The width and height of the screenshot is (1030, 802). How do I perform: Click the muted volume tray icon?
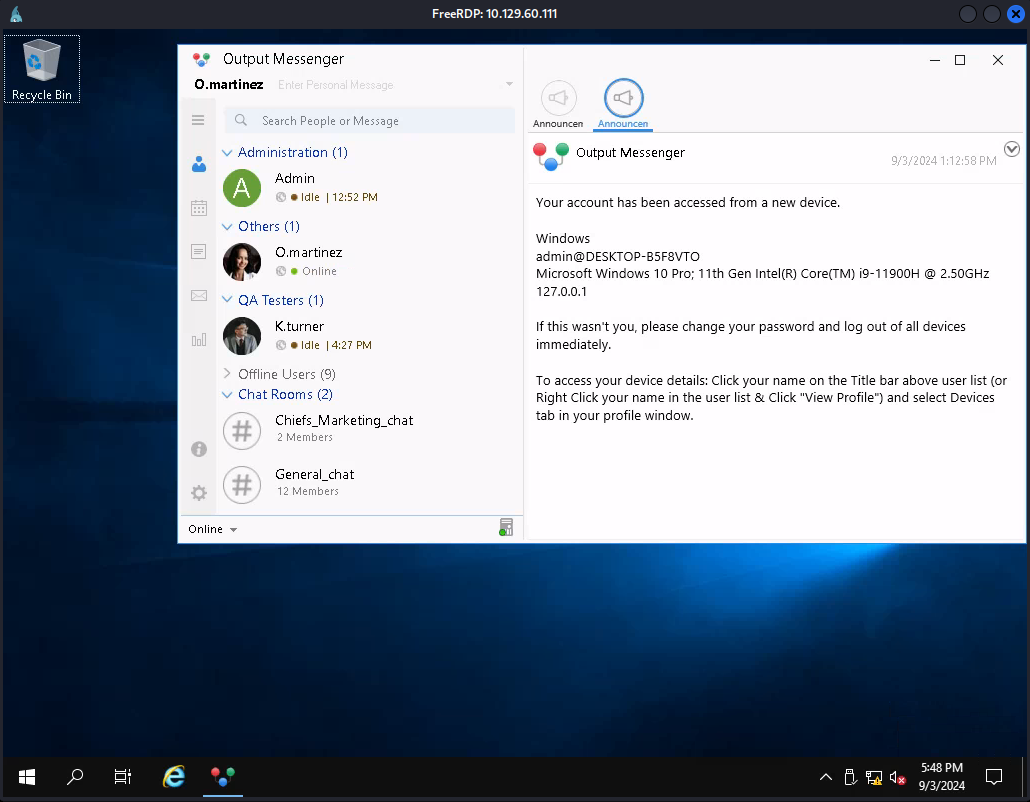coord(897,778)
